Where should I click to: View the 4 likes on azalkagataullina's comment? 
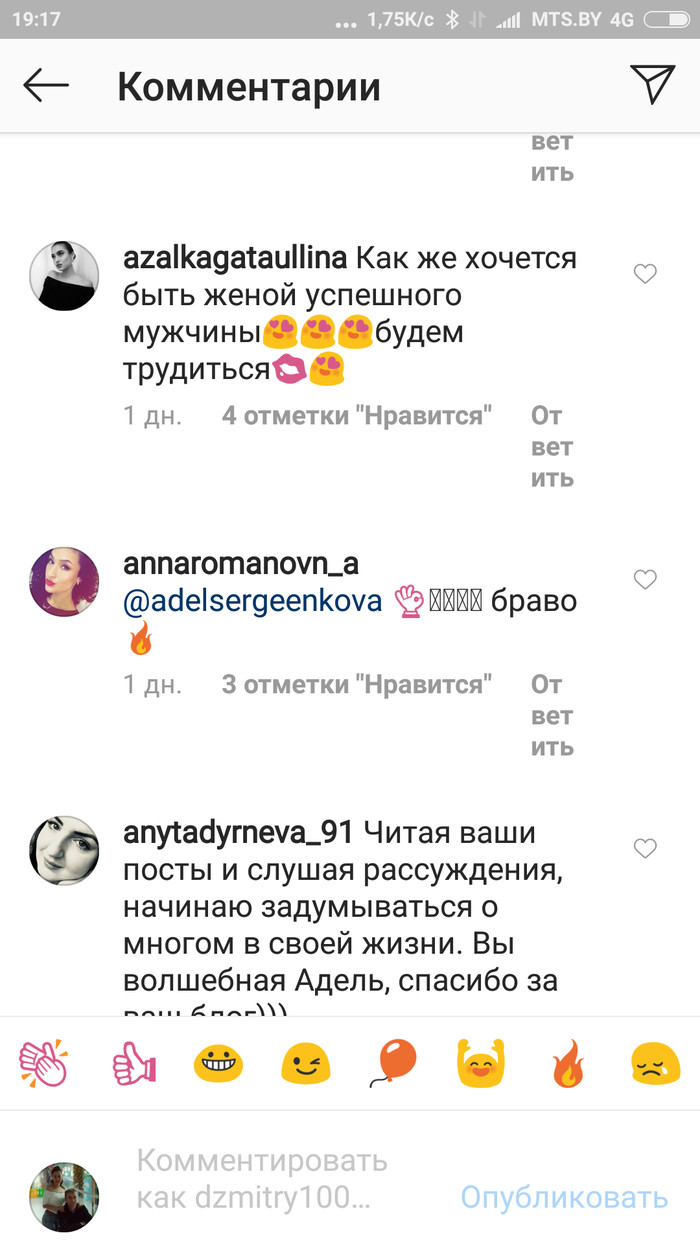357,415
